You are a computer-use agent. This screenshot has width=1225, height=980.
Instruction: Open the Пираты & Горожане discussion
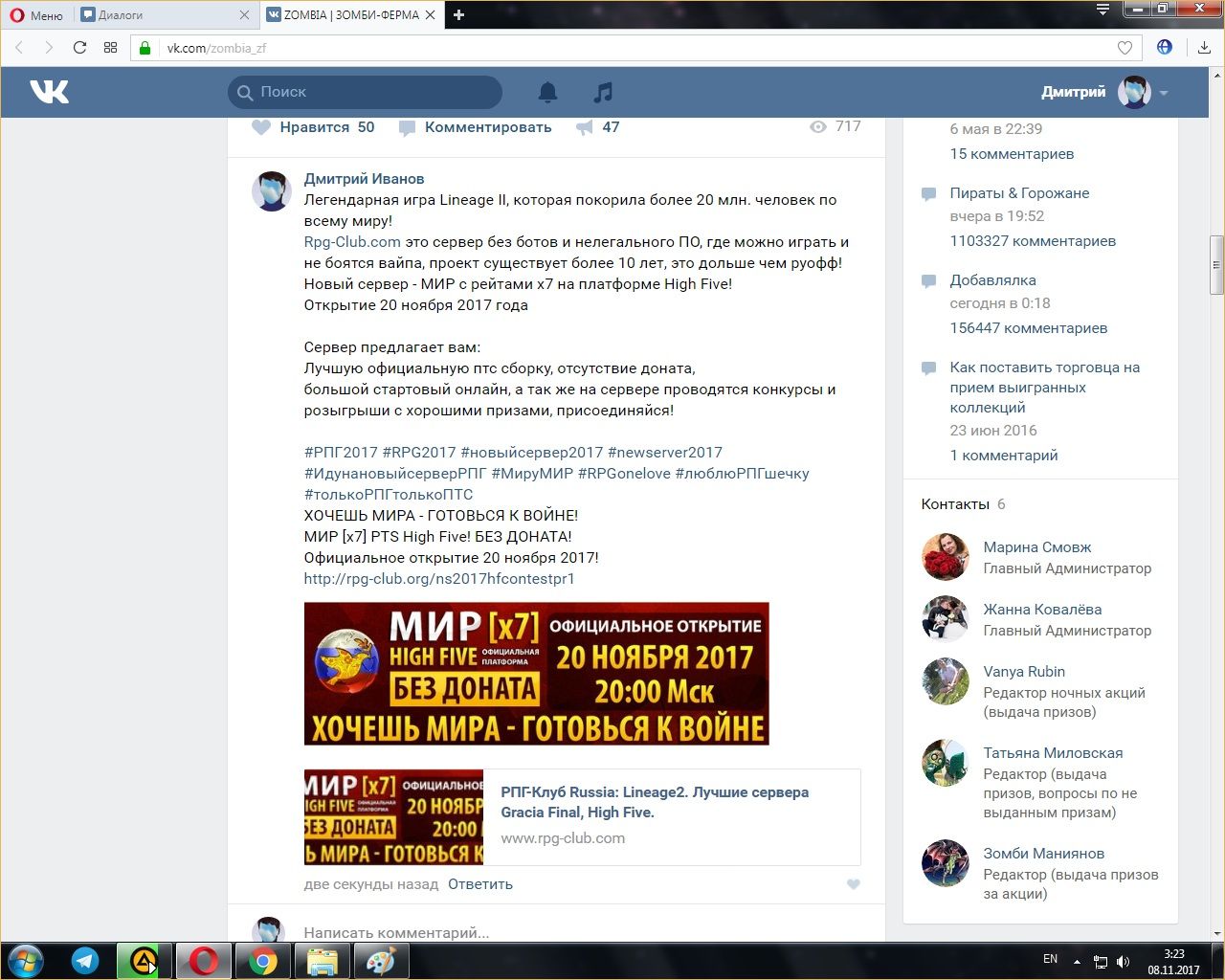point(1019,193)
